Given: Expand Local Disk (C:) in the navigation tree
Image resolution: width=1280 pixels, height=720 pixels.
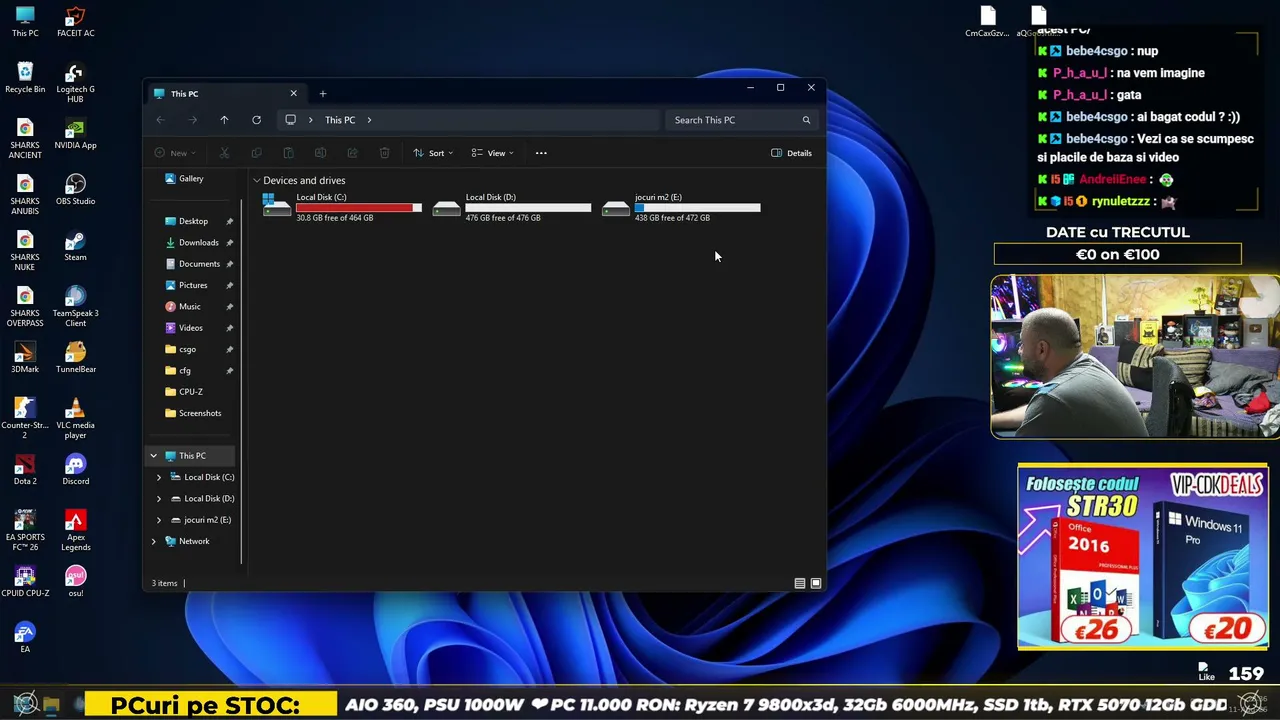Looking at the screenshot, I should tap(159, 477).
